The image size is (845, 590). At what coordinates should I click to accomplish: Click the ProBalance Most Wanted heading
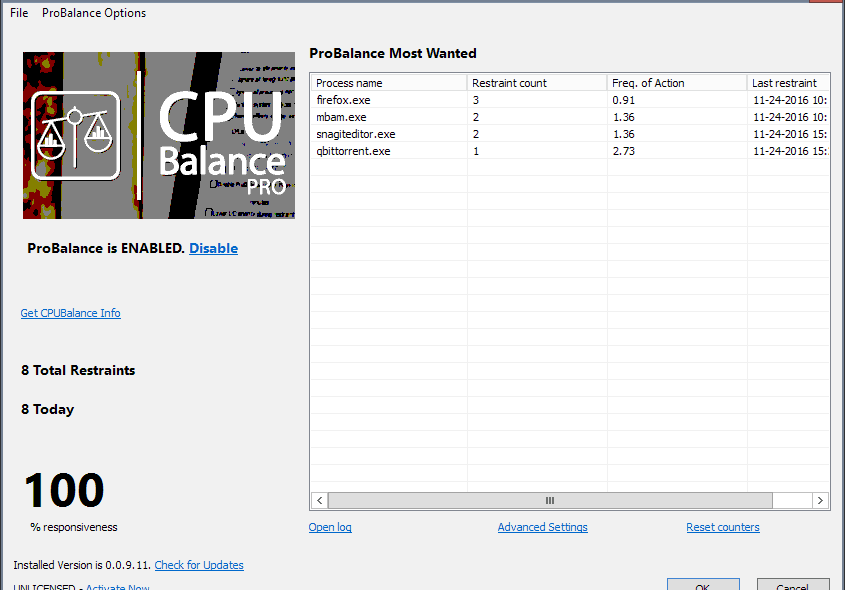click(x=393, y=53)
